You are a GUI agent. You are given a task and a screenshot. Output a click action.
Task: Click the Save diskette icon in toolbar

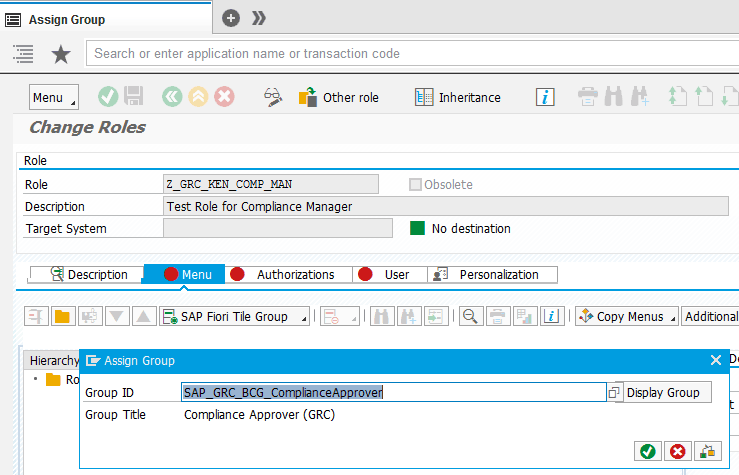click(x=134, y=97)
